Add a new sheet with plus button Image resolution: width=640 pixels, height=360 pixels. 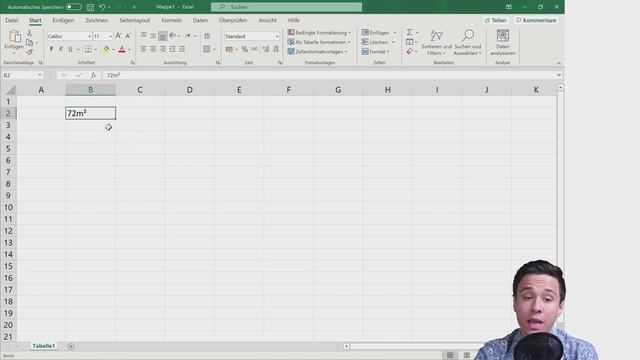click(x=71, y=347)
